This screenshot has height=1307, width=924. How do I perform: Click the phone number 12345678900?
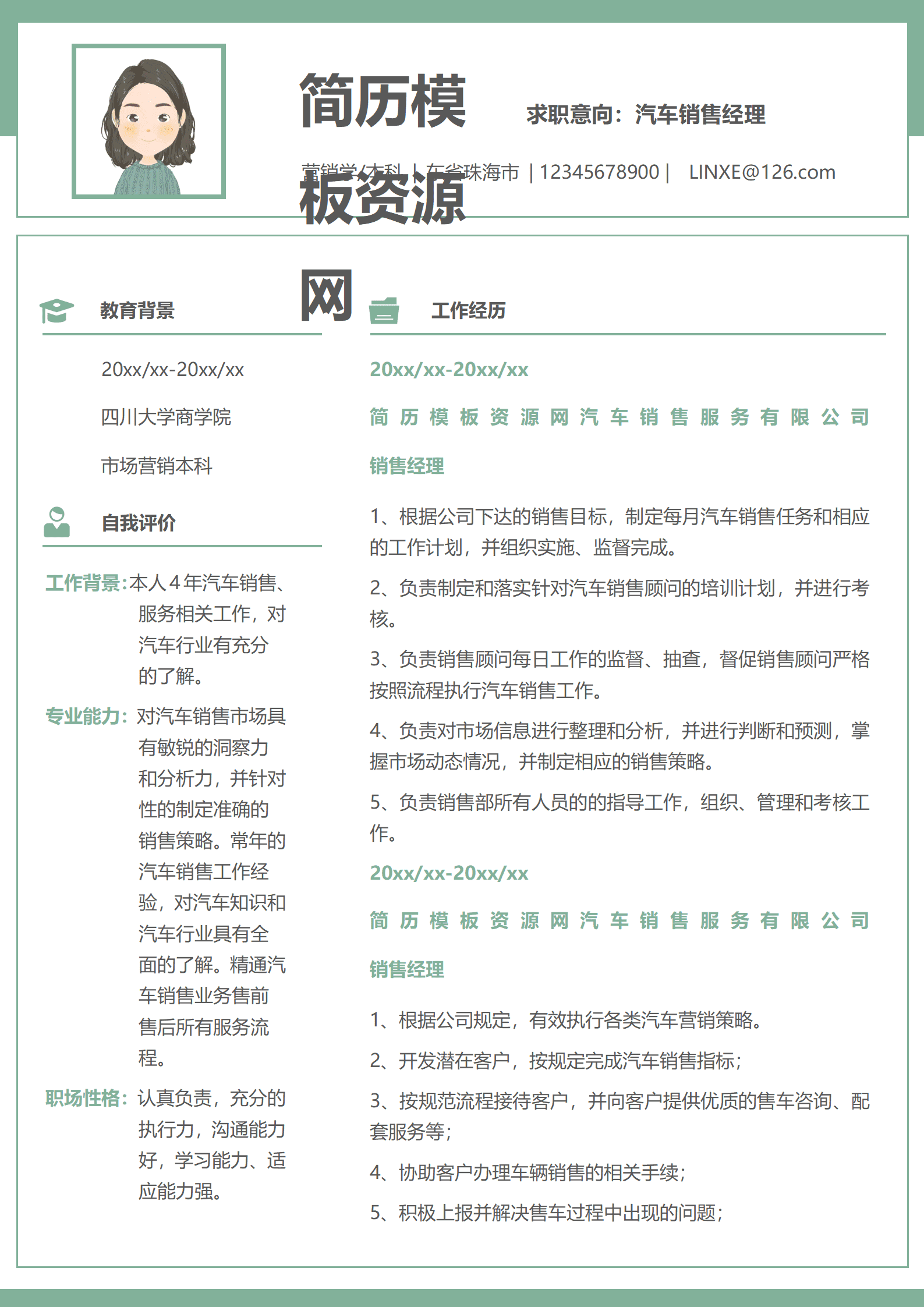[599, 172]
